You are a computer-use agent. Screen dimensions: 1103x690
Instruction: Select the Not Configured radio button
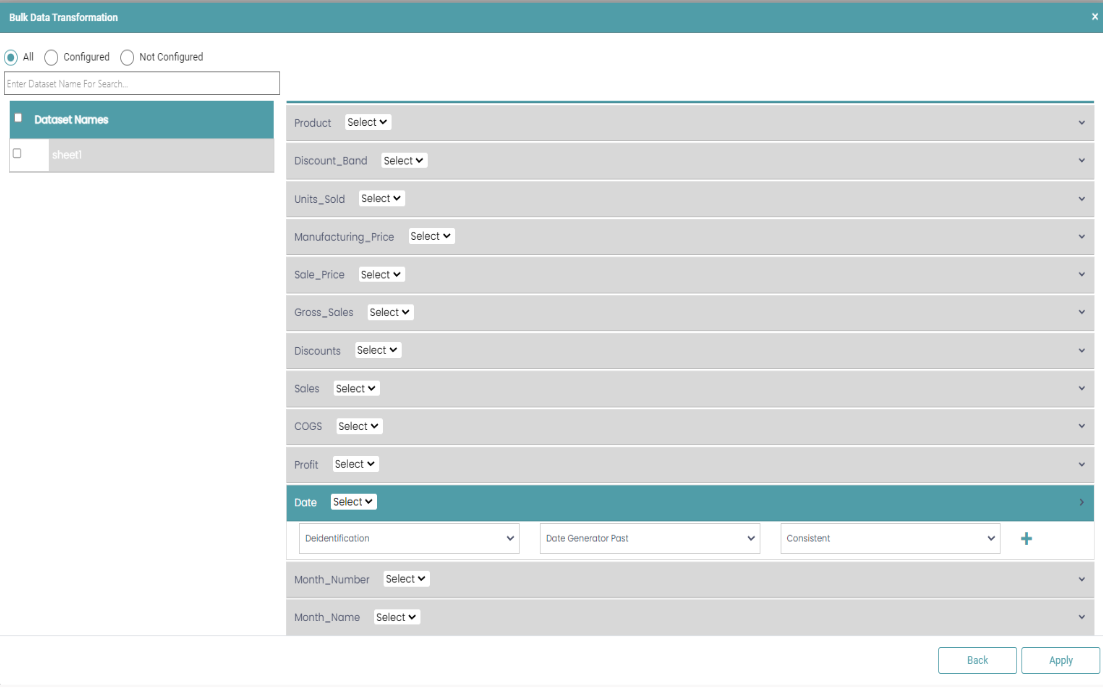click(127, 57)
